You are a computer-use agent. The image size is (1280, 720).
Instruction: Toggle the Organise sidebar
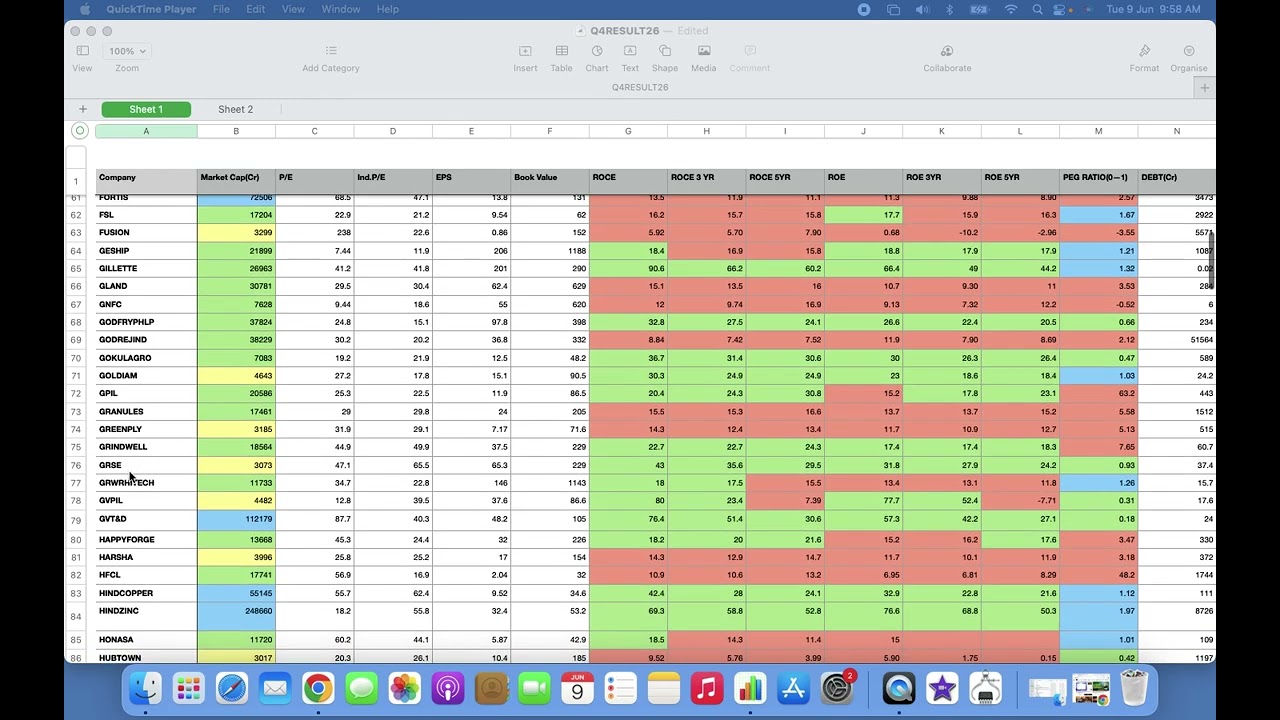1189,58
